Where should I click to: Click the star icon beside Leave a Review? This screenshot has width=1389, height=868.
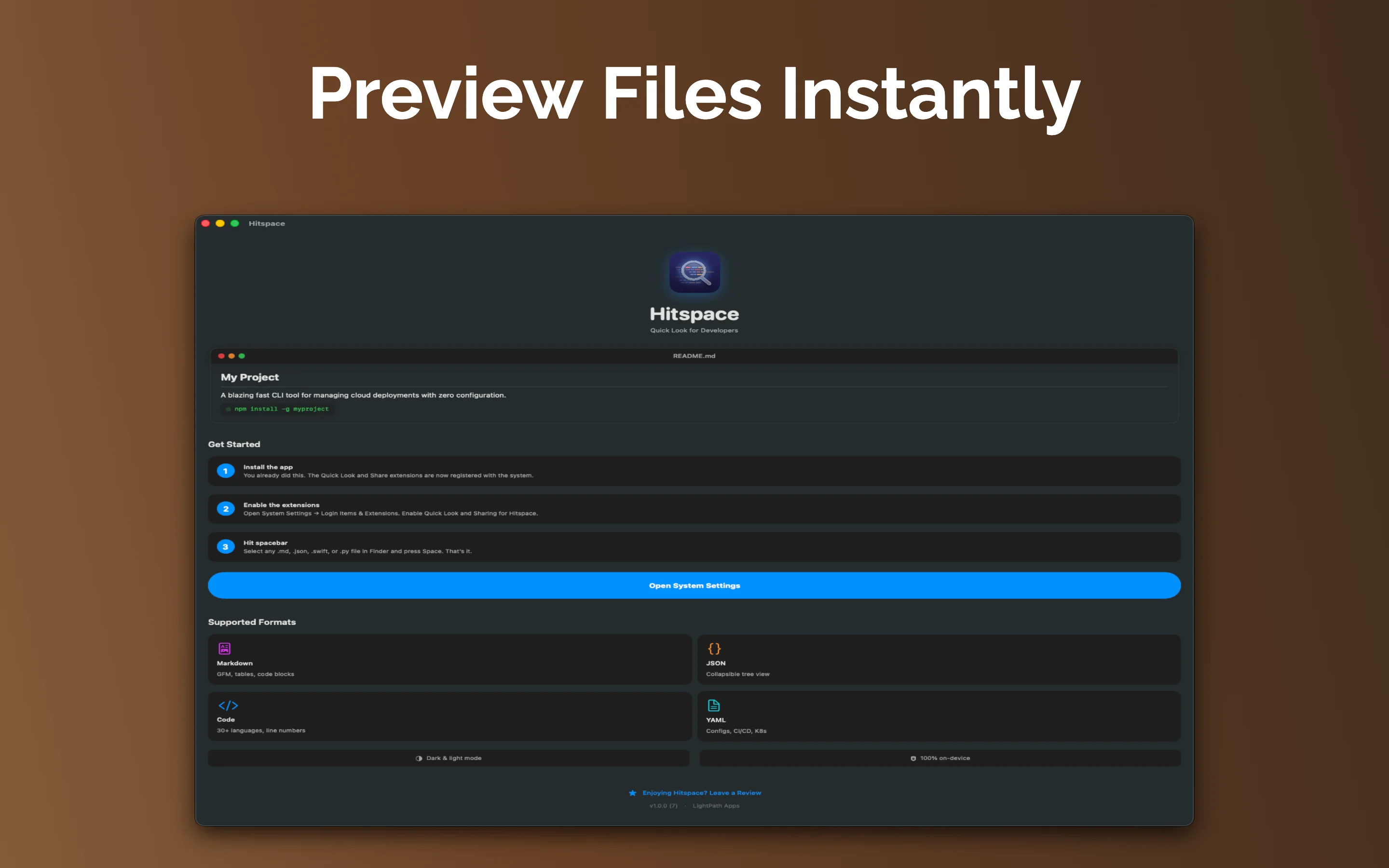click(x=632, y=793)
